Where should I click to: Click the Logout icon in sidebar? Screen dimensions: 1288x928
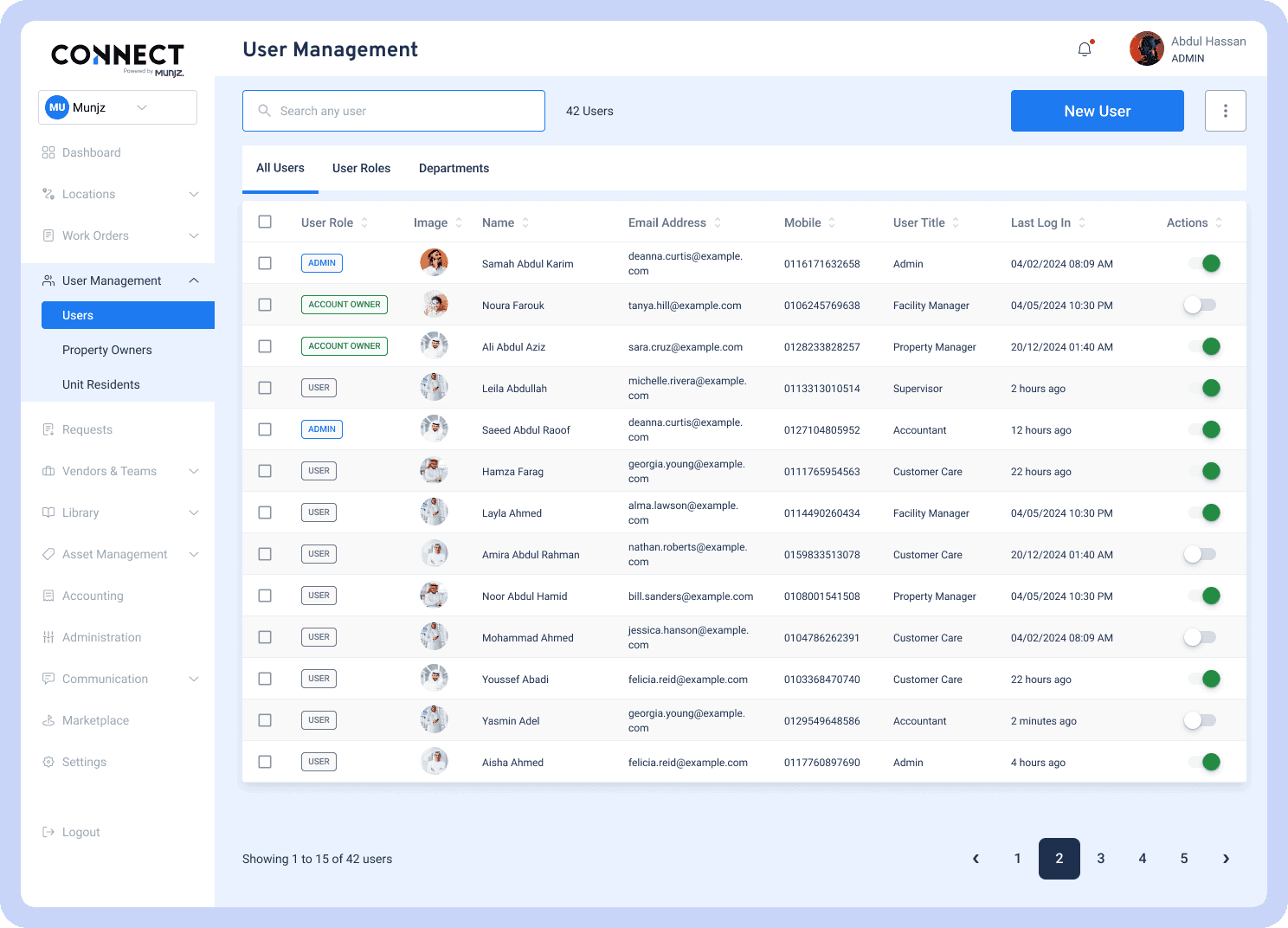pyautogui.click(x=48, y=832)
